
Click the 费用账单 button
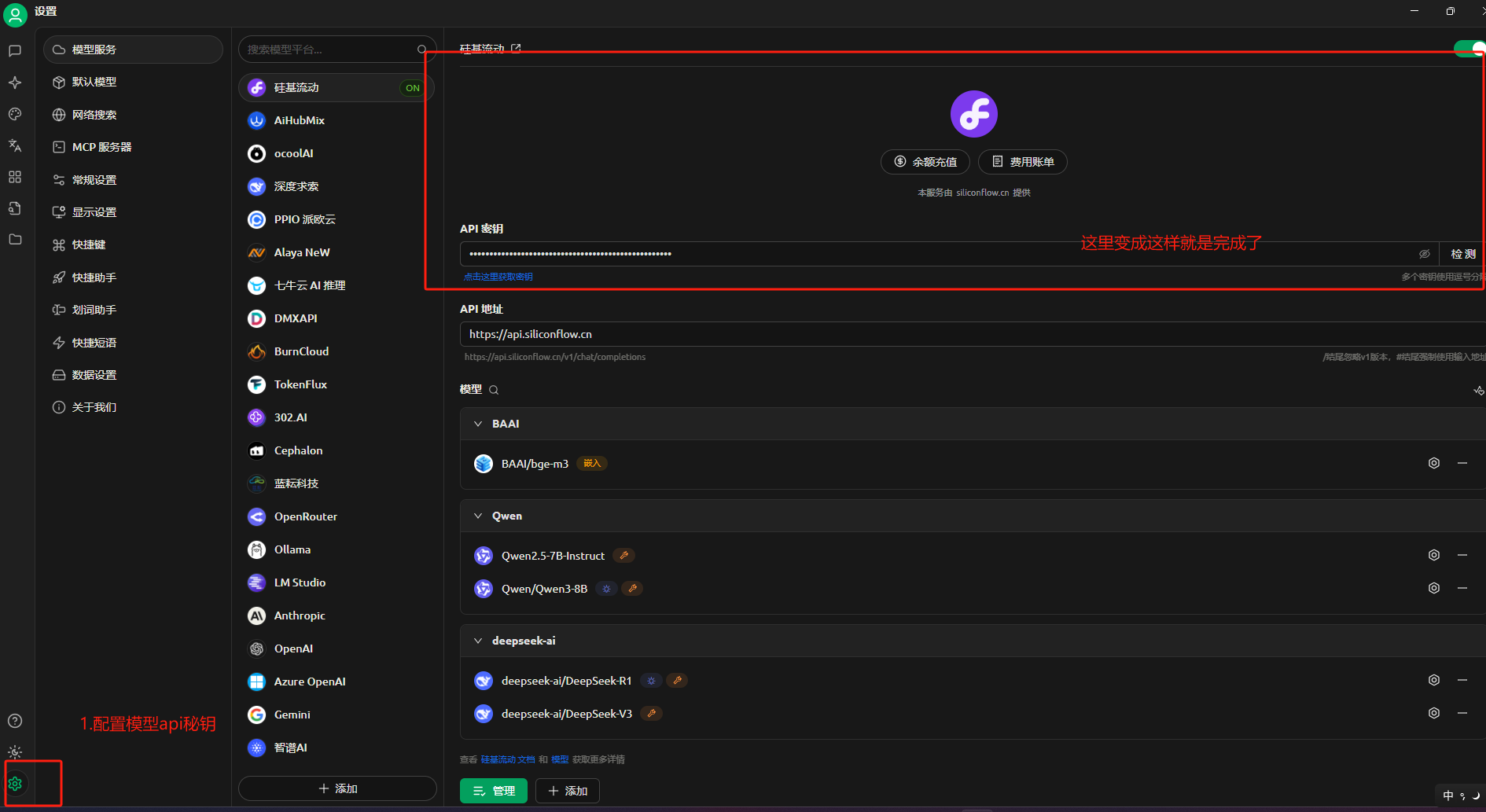(1022, 162)
